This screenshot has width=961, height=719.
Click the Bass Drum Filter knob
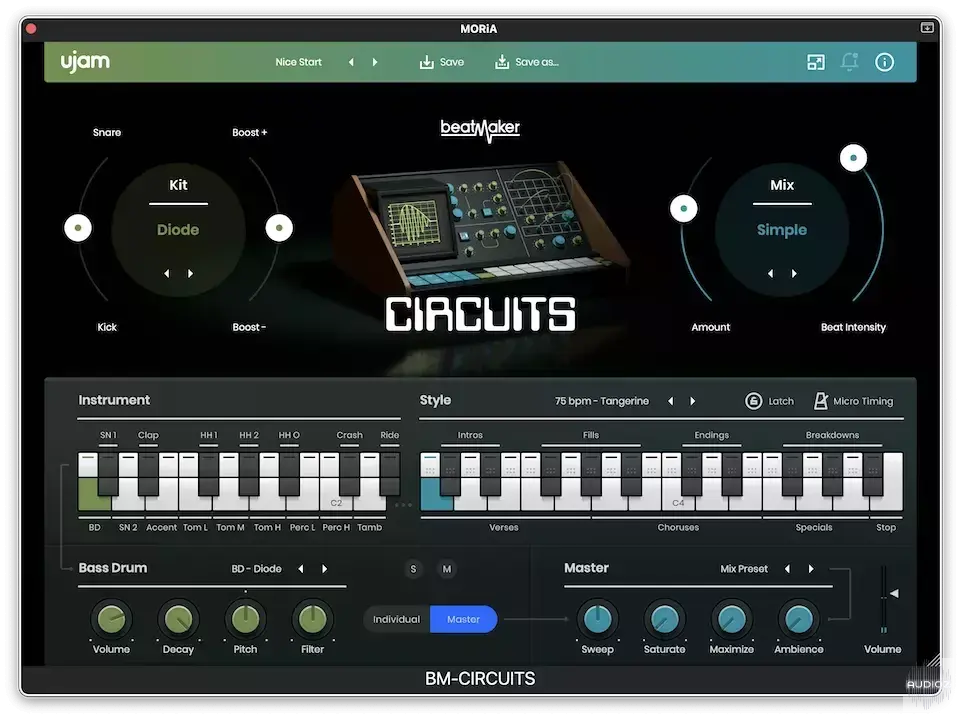[x=313, y=619]
